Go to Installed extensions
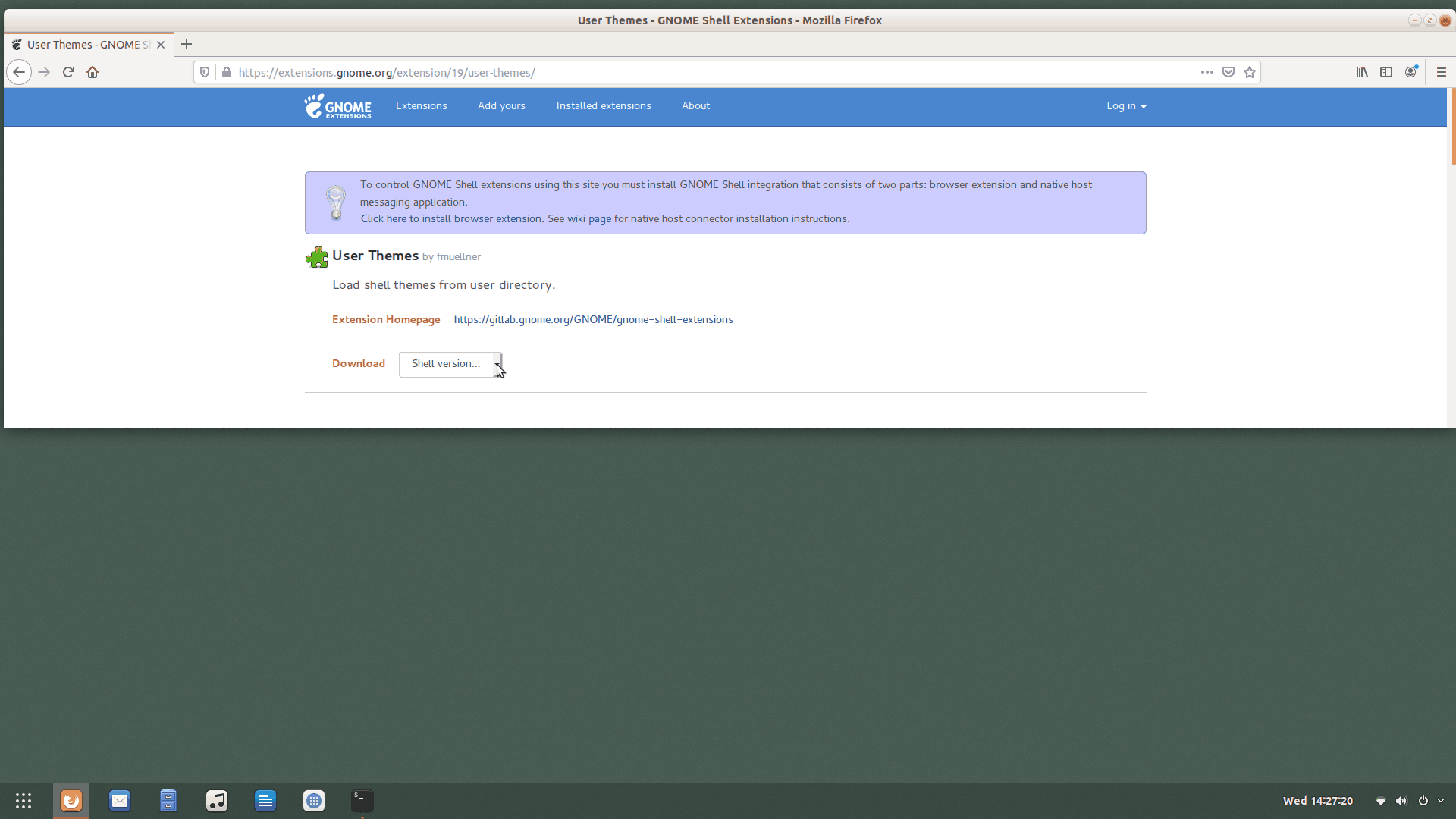Image resolution: width=1456 pixels, height=819 pixels. (603, 106)
